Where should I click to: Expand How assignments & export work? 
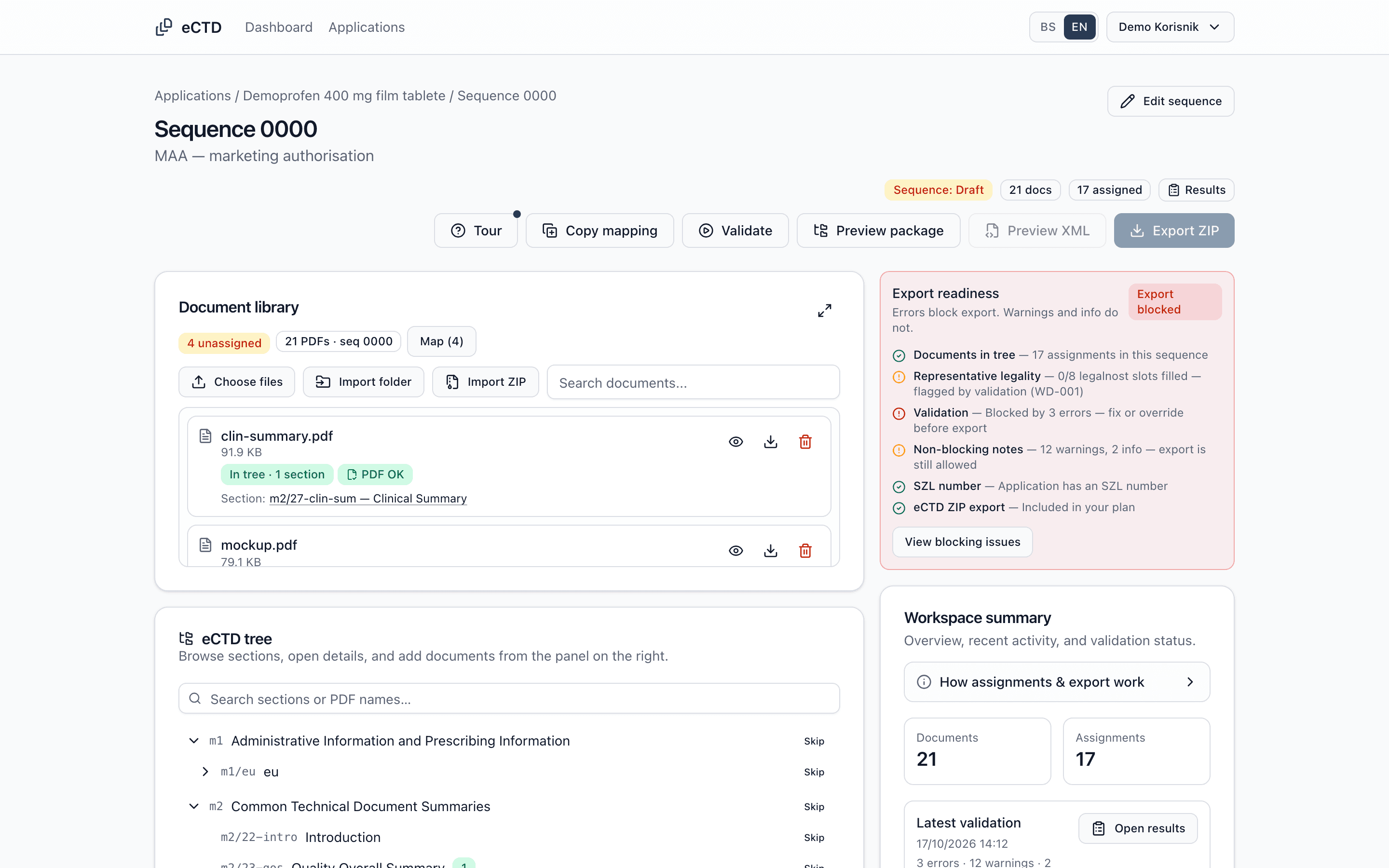pos(1057,682)
